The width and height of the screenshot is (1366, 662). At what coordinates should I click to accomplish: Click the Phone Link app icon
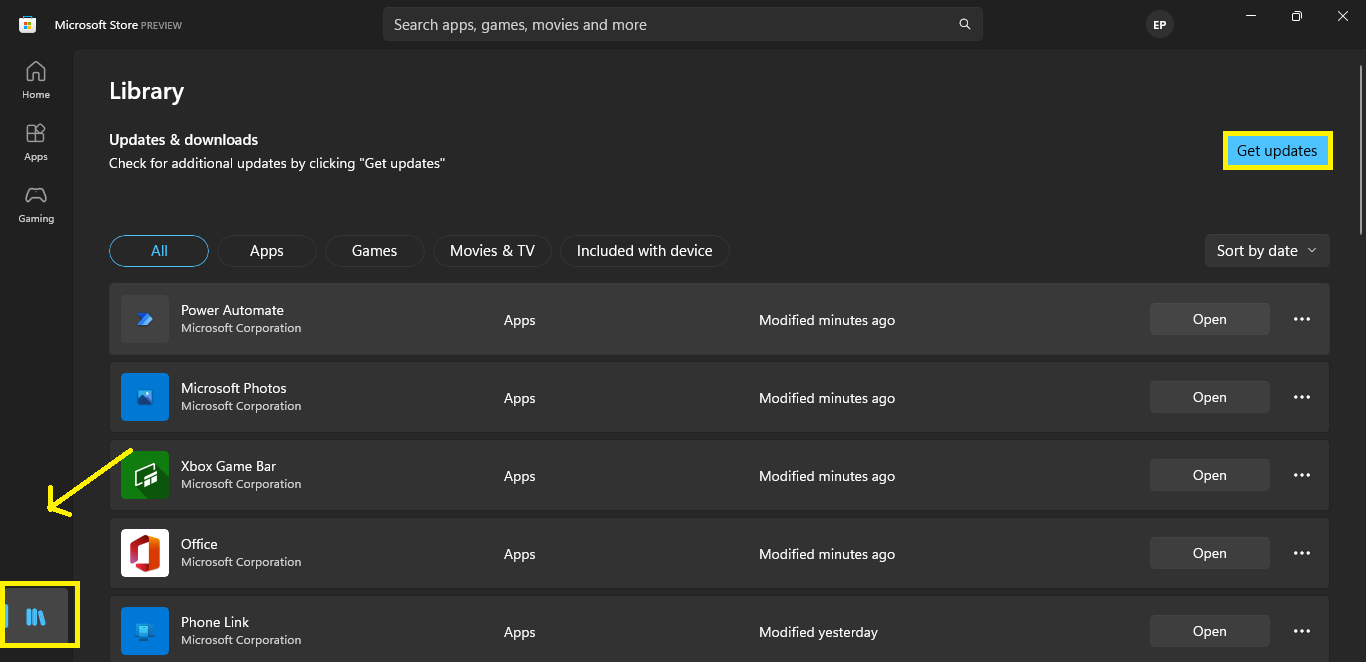click(x=145, y=631)
